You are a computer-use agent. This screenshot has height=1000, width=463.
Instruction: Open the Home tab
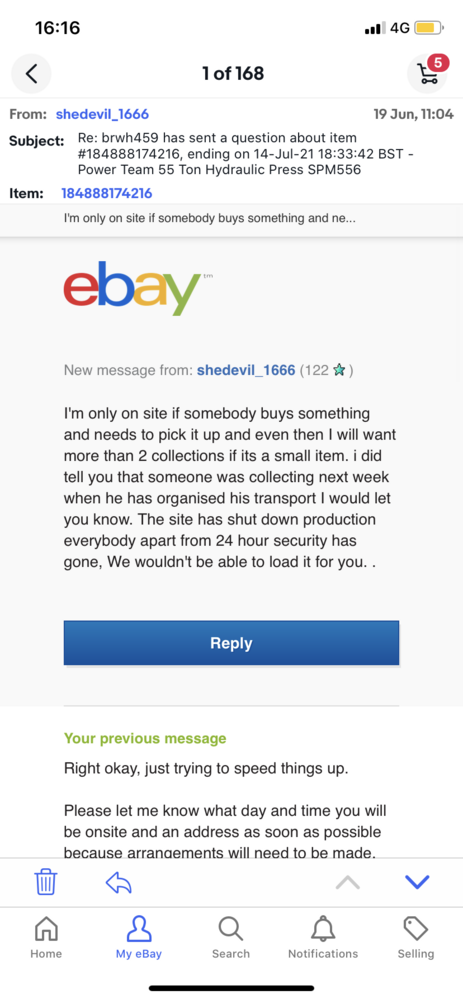[46, 938]
